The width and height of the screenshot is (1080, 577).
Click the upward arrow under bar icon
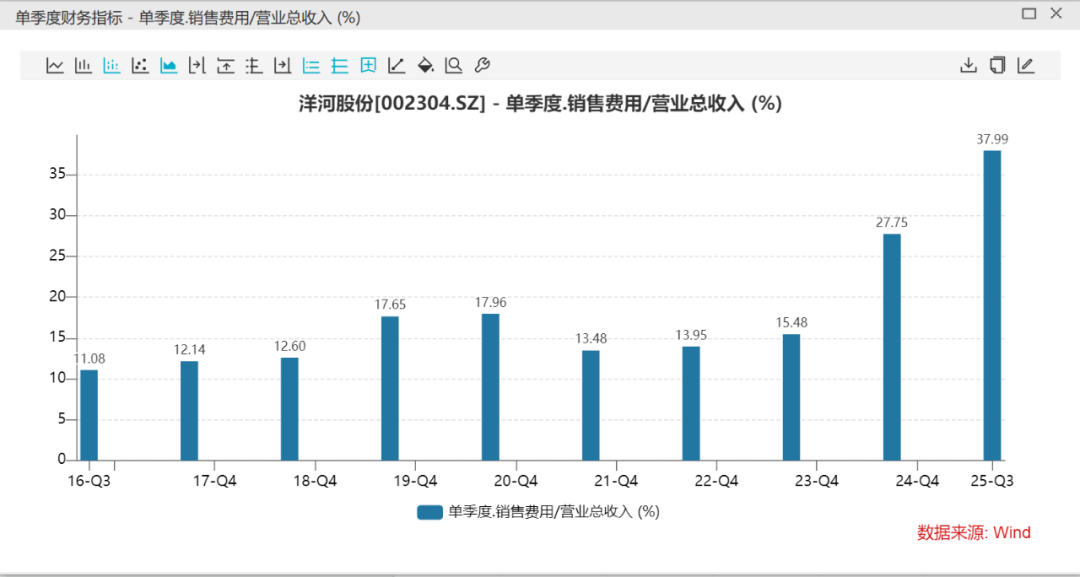(226, 65)
